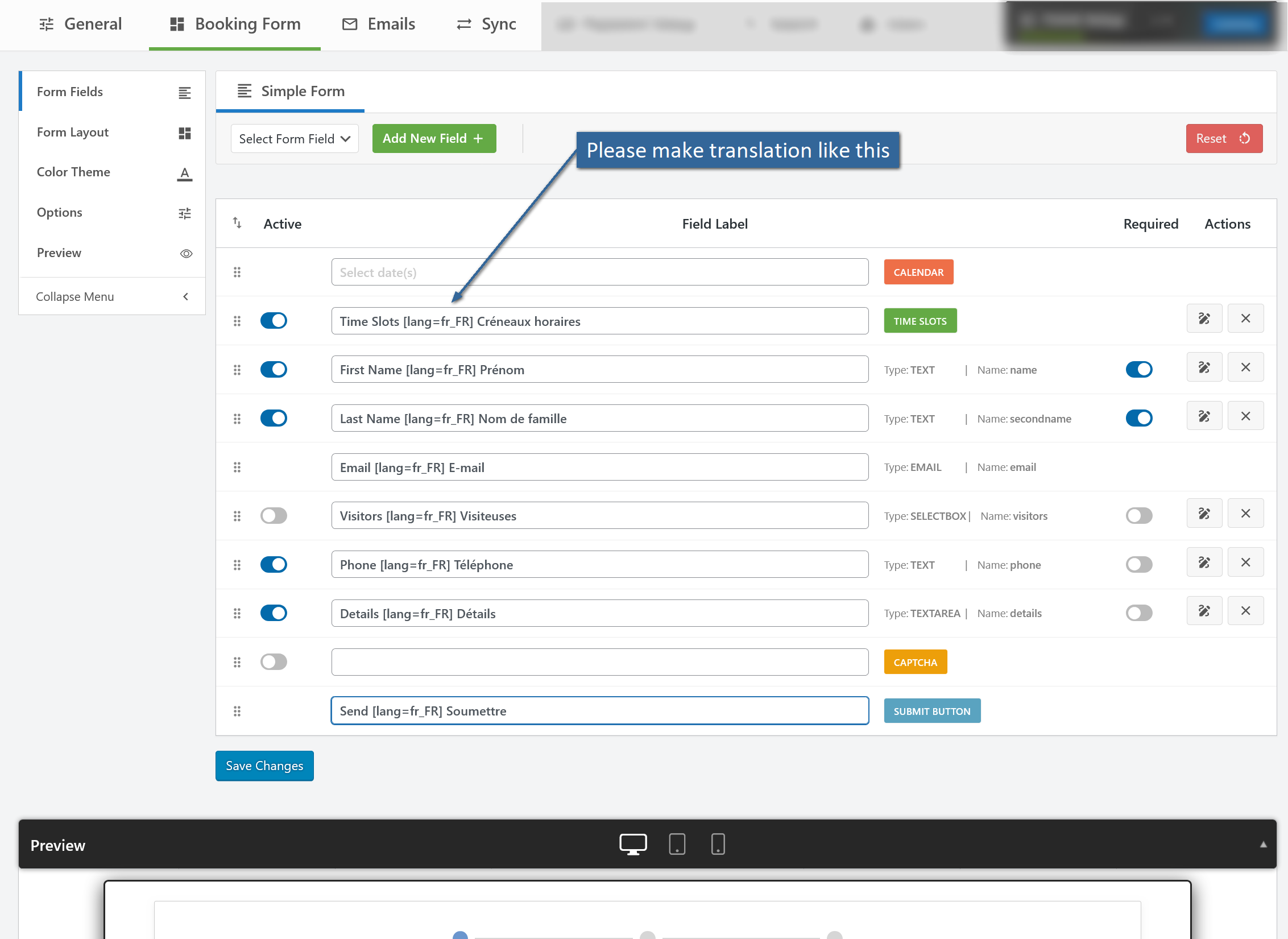This screenshot has height=939, width=1288.
Task: Enable the CAPTCHA field active toggle
Action: pyautogui.click(x=274, y=662)
